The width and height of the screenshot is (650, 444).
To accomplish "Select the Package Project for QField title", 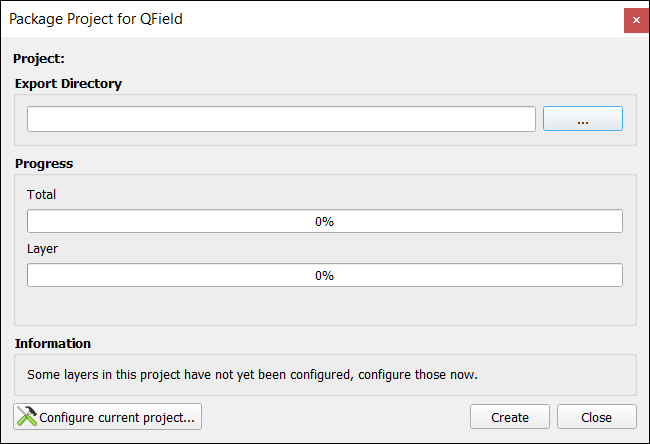I will pyautogui.click(x=96, y=19).
